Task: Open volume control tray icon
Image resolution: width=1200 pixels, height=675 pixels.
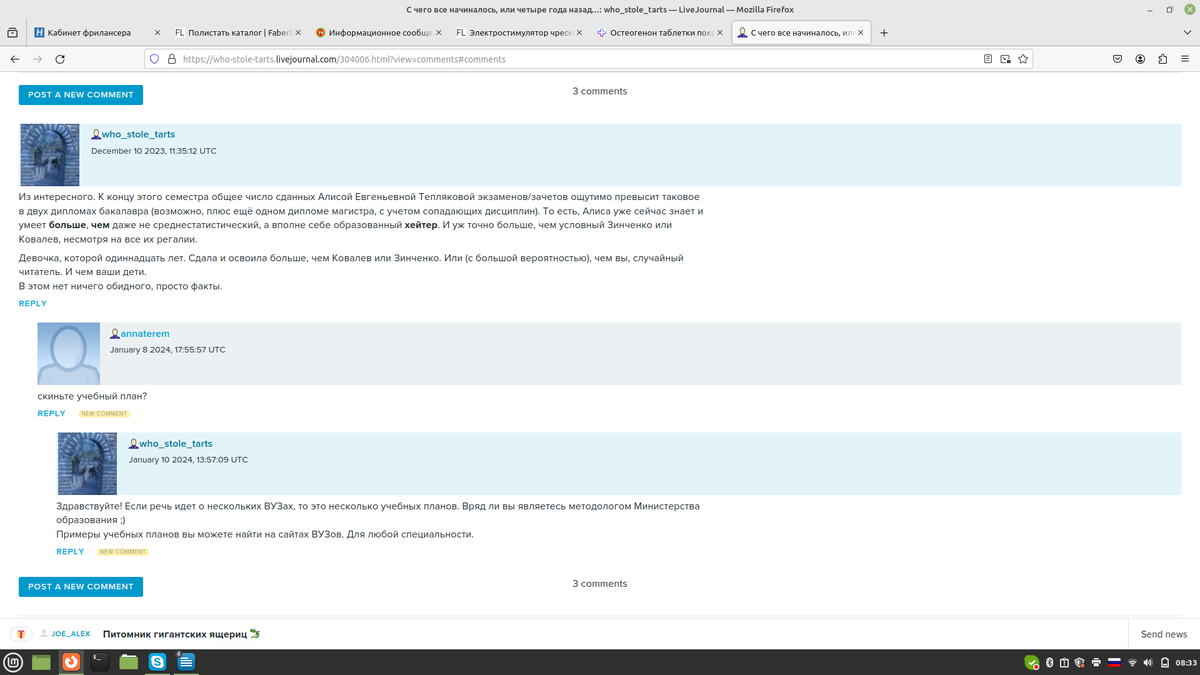Action: point(1147,662)
